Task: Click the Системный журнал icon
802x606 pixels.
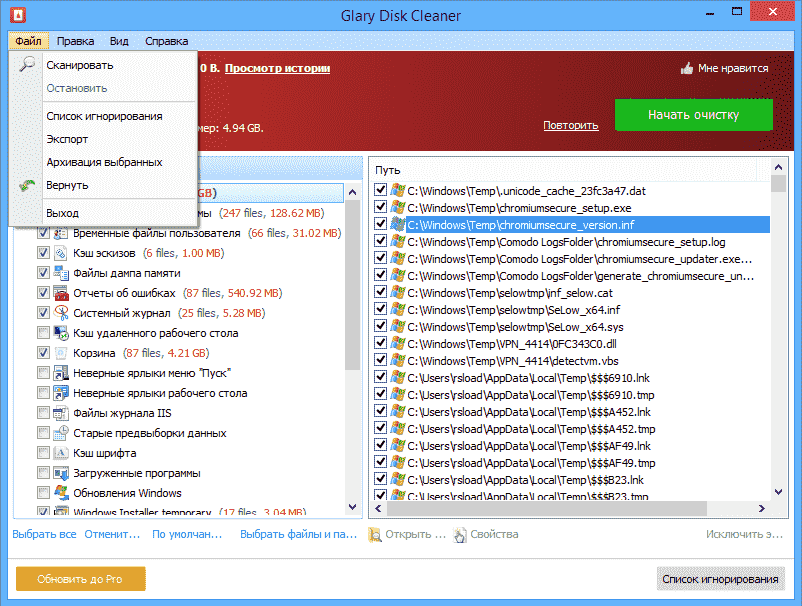Action: [x=60, y=313]
